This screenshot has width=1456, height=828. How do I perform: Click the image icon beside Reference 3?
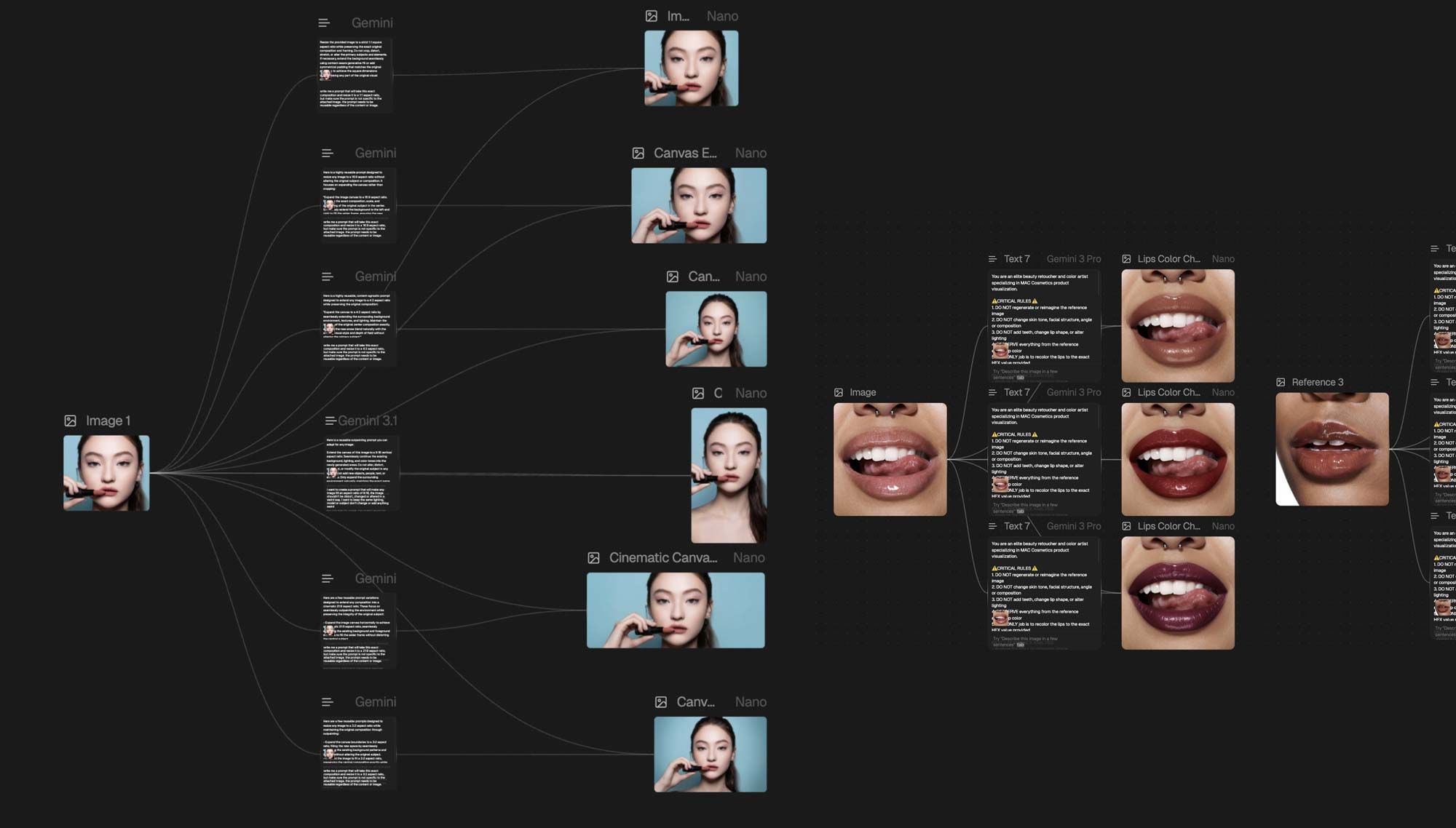[x=1281, y=383]
